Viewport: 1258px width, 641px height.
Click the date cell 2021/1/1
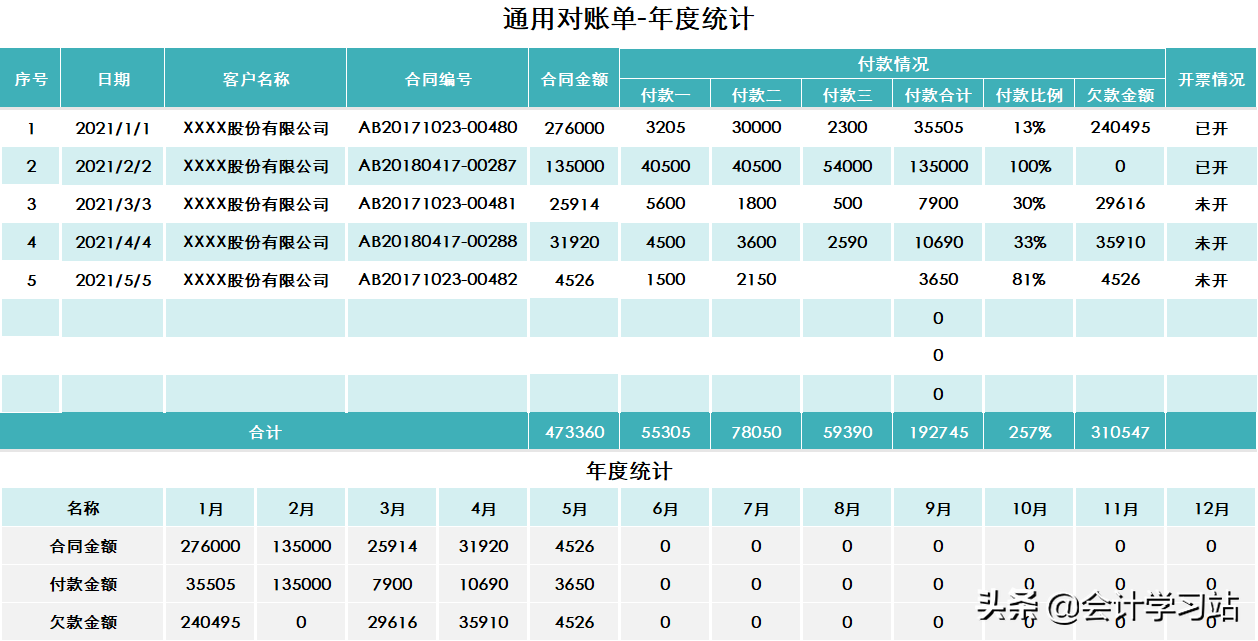click(x=113, y=127)
